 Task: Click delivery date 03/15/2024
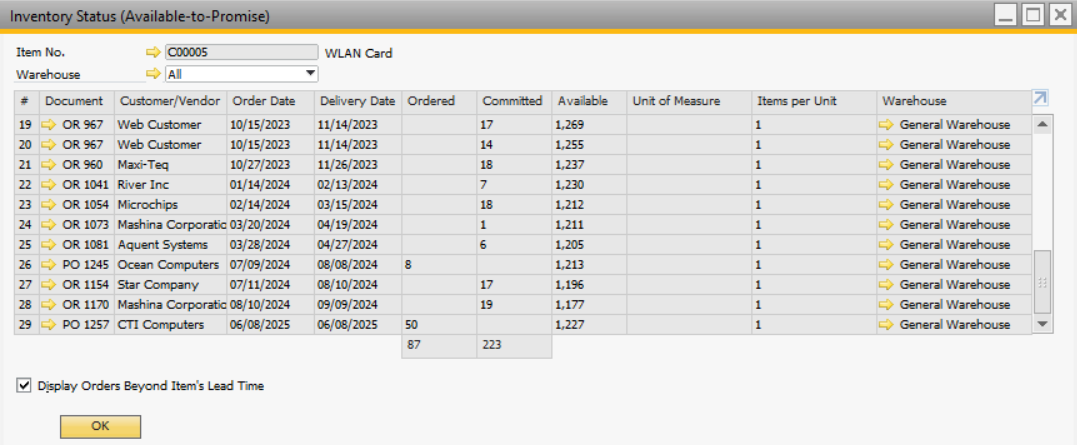coord(358,205)
